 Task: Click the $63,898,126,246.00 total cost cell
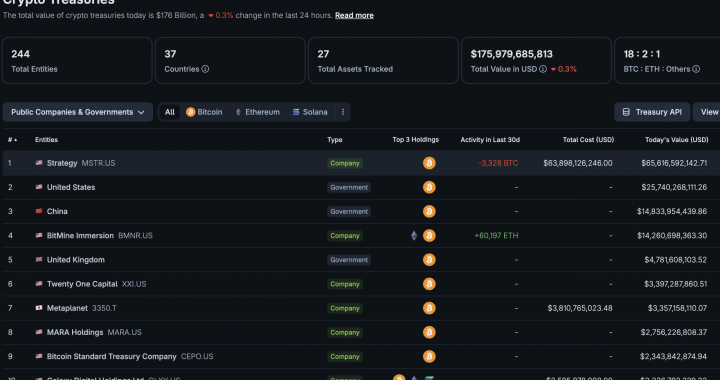click(x=578, y=163)
